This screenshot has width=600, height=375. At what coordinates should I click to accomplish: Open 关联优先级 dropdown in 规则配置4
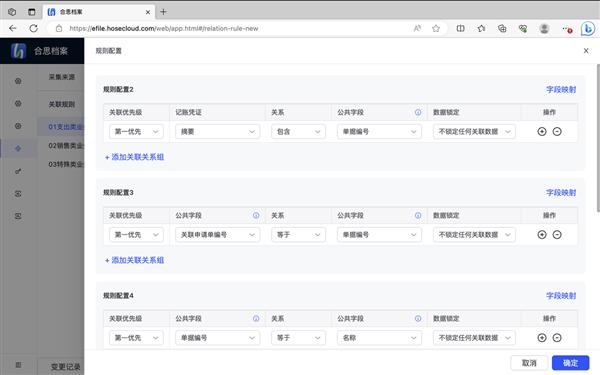tap(136, 338)
